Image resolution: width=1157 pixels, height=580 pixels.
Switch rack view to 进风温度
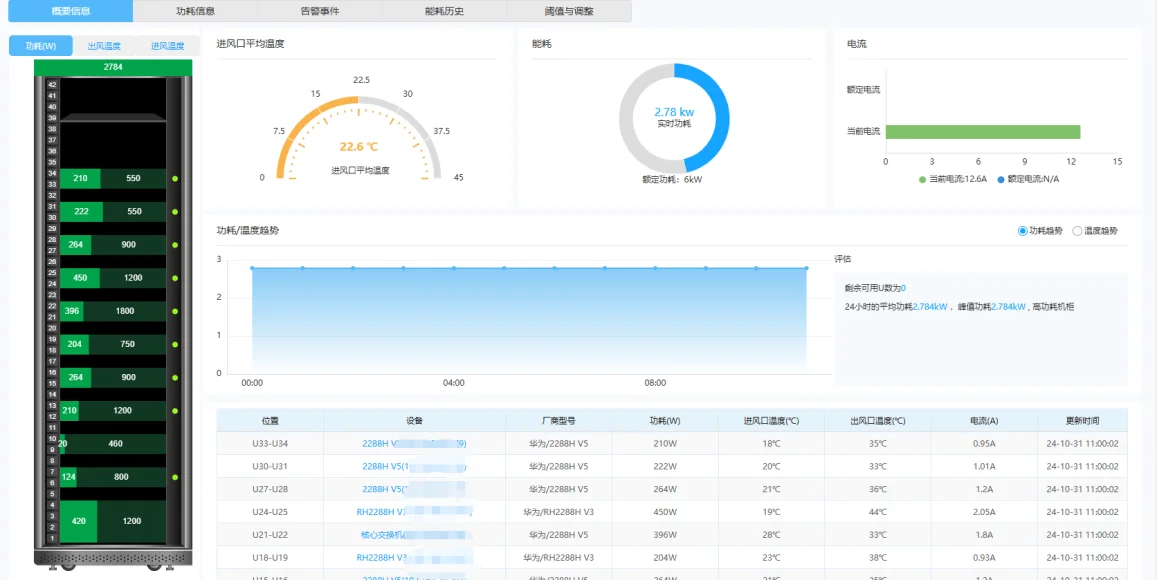pyautogui.click(x=167, y=46)
